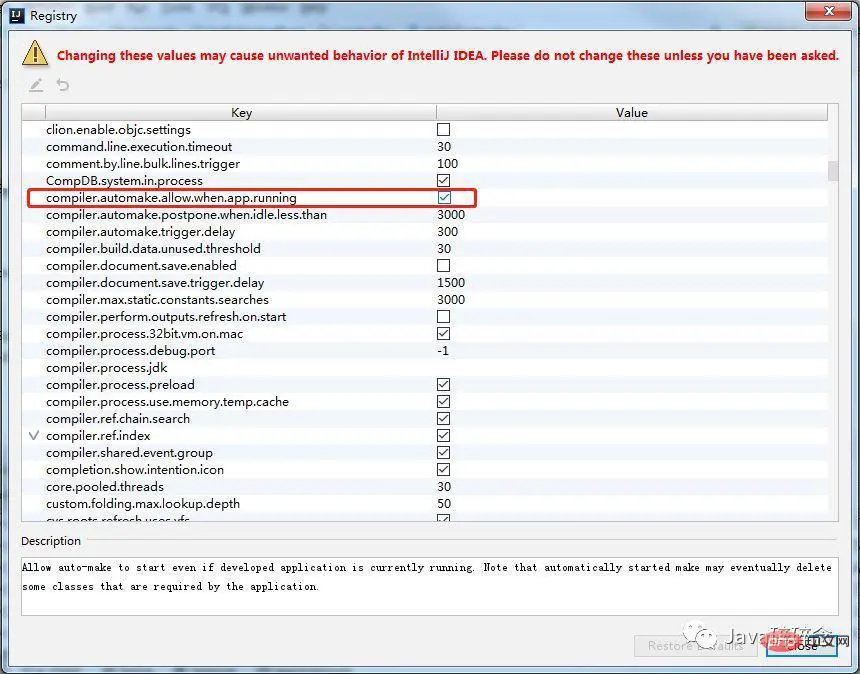Click value 50 of custom.folding.max.lookup.depth
This screenshot has height=674, width=860.
pyautogui.click(x=444, y=503)
